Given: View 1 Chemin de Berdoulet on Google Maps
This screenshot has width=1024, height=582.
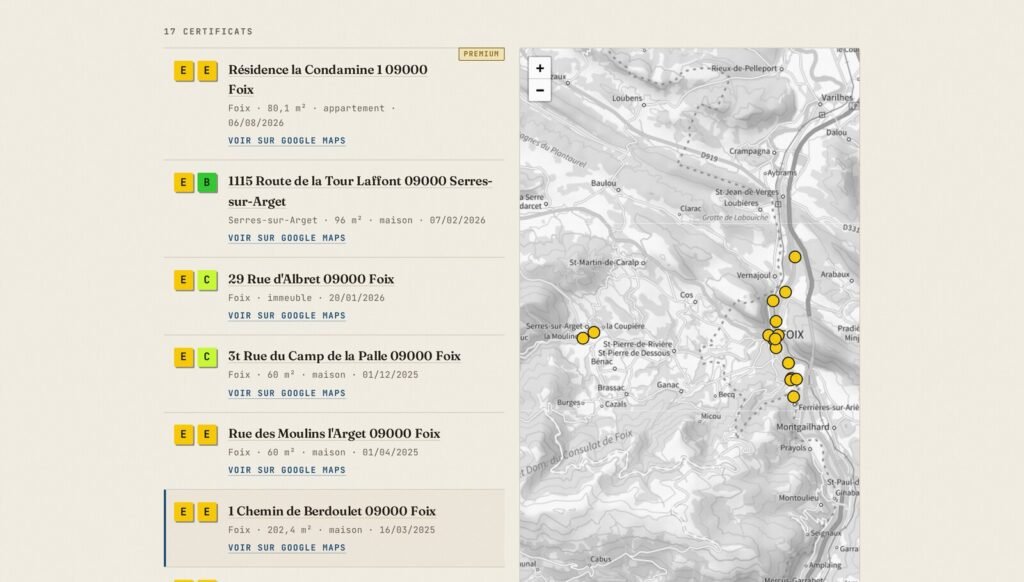Looking at the screenshot, I should [x=287, y=548].
